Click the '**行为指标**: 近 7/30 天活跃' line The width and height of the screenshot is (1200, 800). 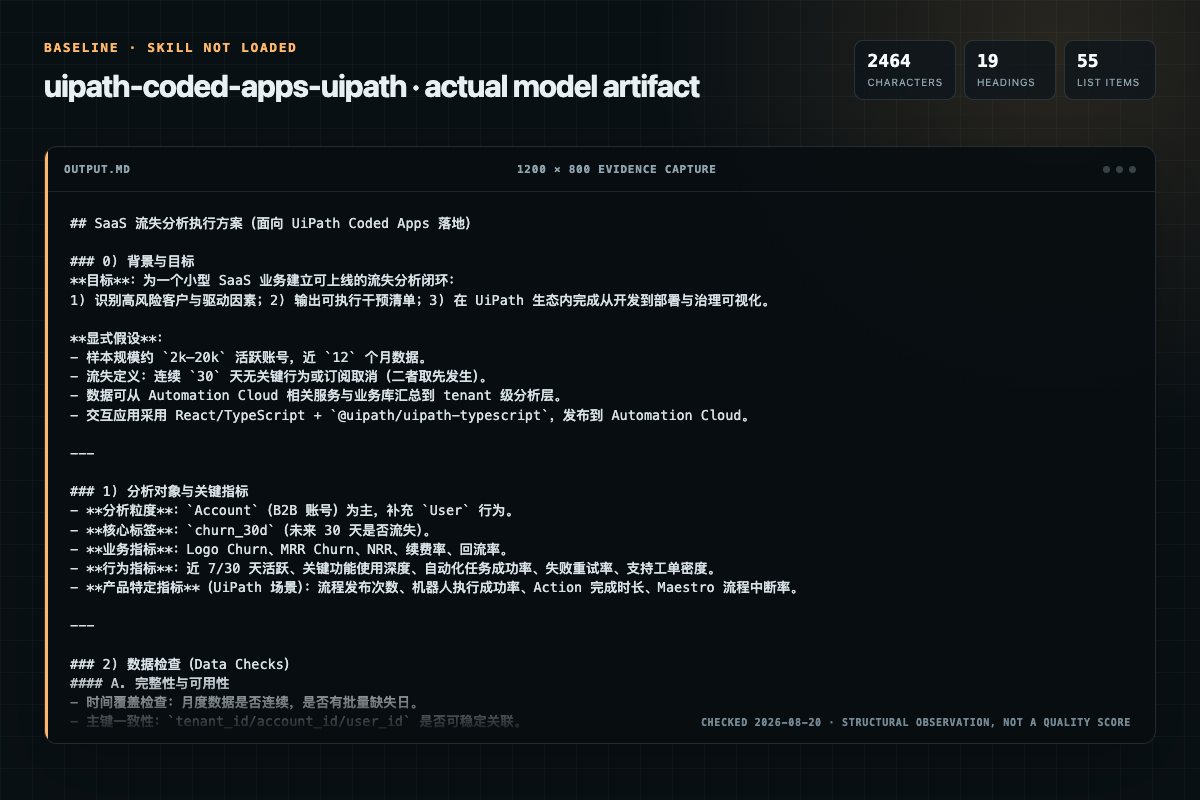click(x=395, y=568)
